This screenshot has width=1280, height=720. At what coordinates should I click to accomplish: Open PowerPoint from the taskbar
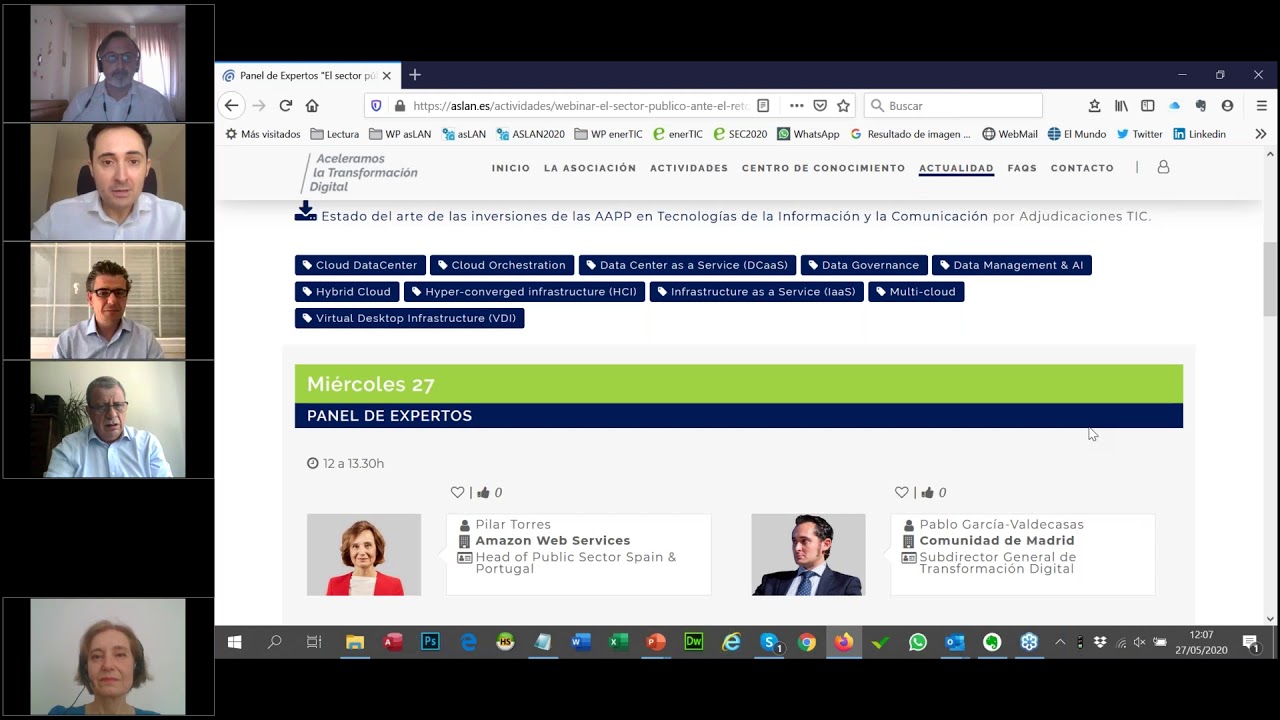pos(656,642)
